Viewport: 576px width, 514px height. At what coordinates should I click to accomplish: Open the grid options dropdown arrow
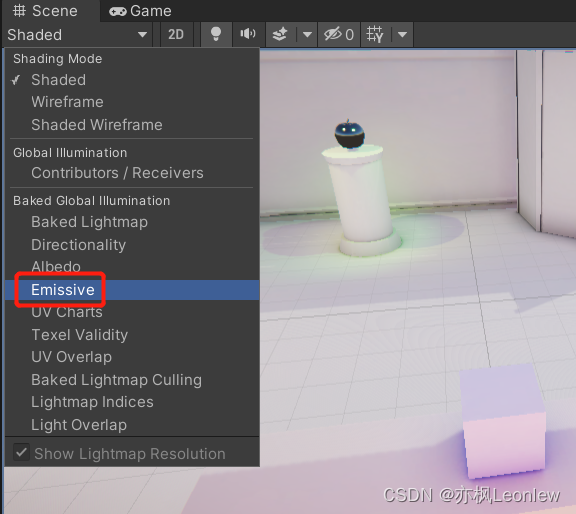(402, 35)
